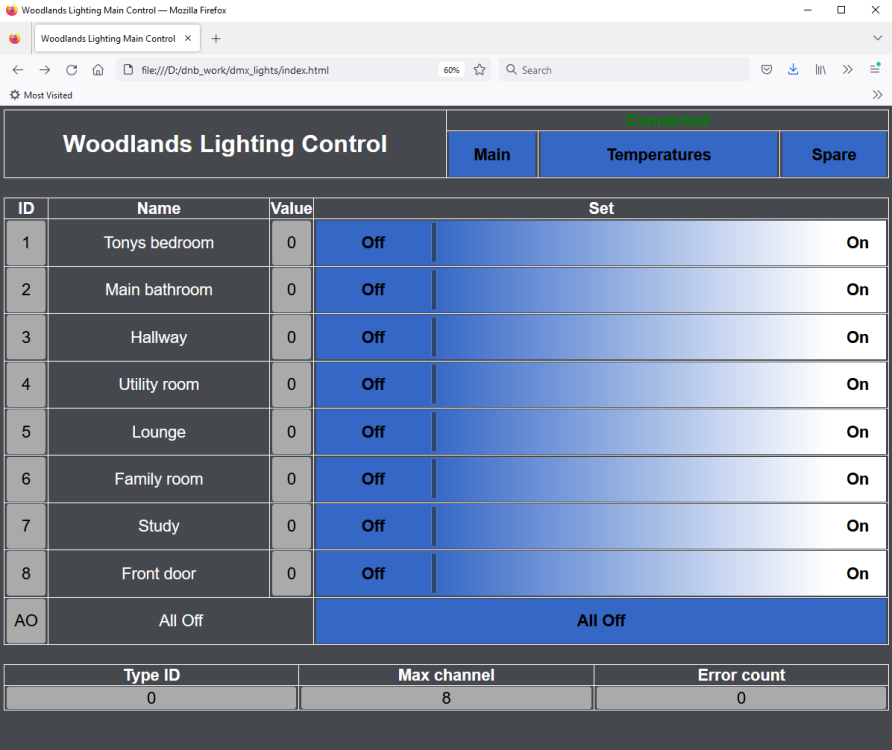Image resolution: width=892 pixels, height=750 pixels.
Task: Turn Study light Off
Action: point(373,526)
